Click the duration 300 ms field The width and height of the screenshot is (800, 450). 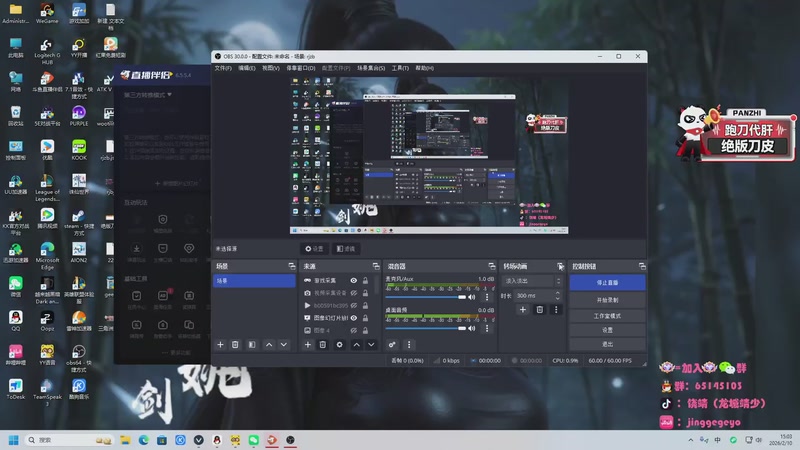click(534, 295)
